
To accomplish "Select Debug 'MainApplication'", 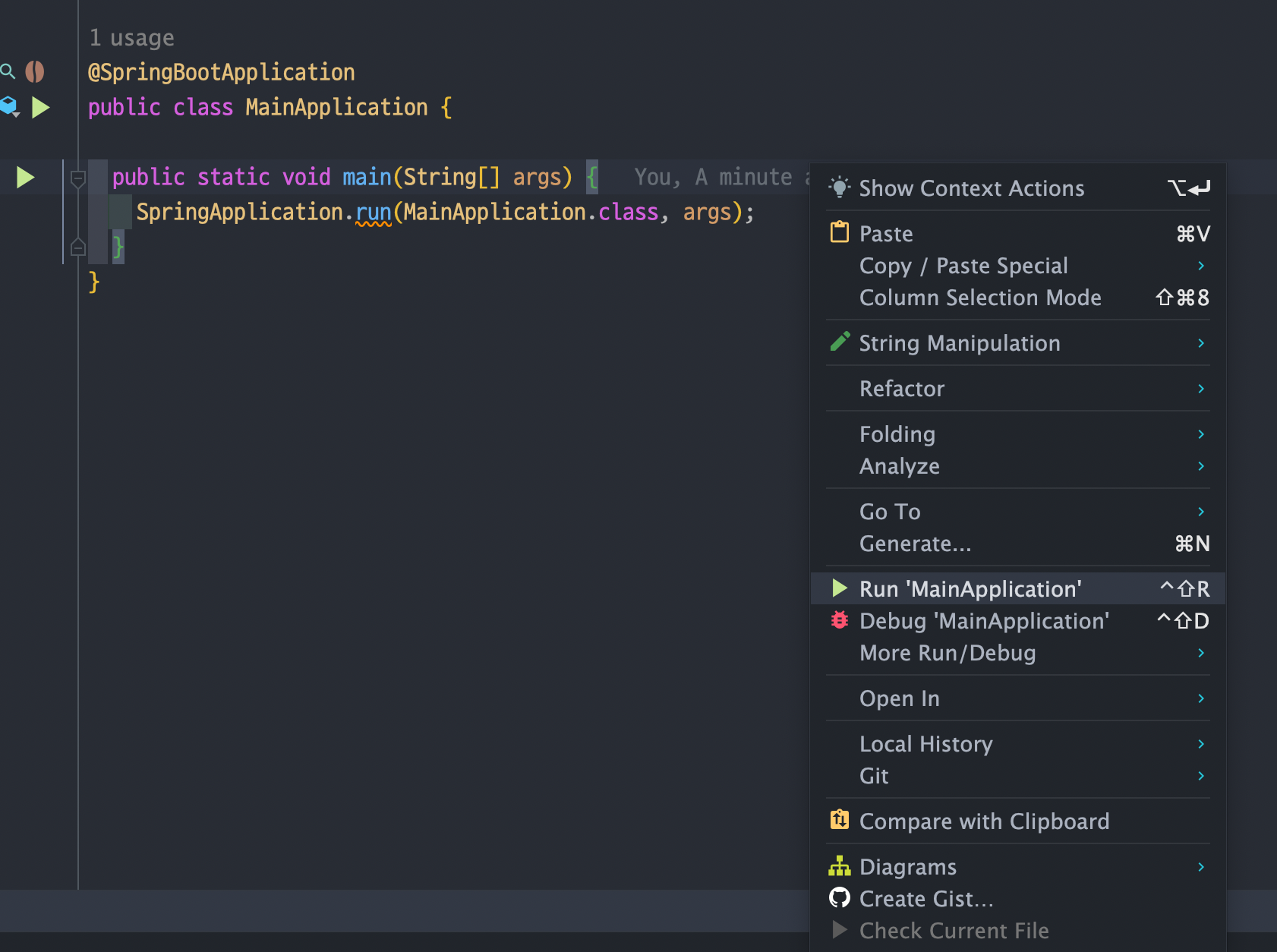I will [1018, 621].
